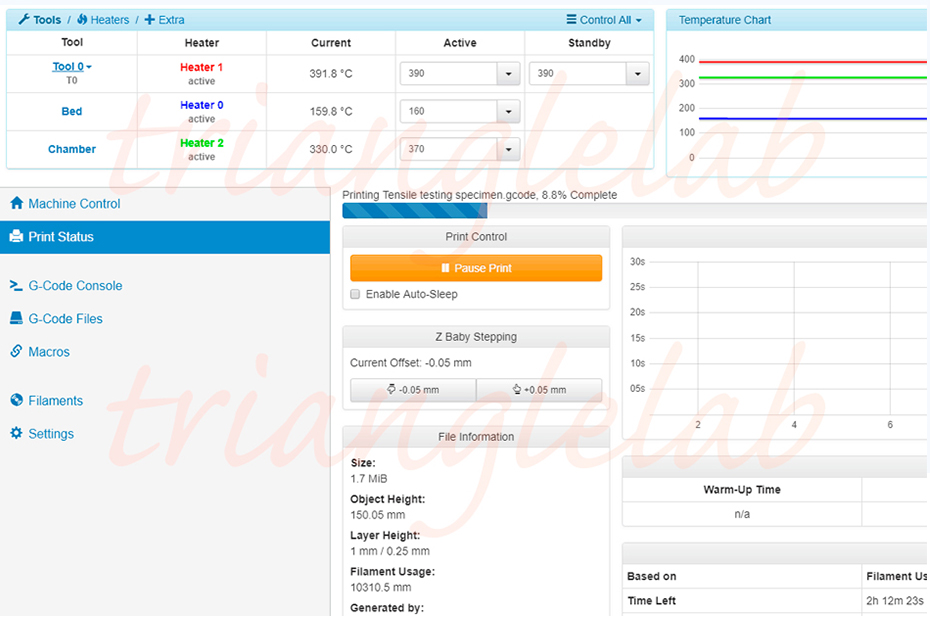The image size is (930, 634).
Task: Click the Filaments globe icon
Action: click(x=16, y=400)
